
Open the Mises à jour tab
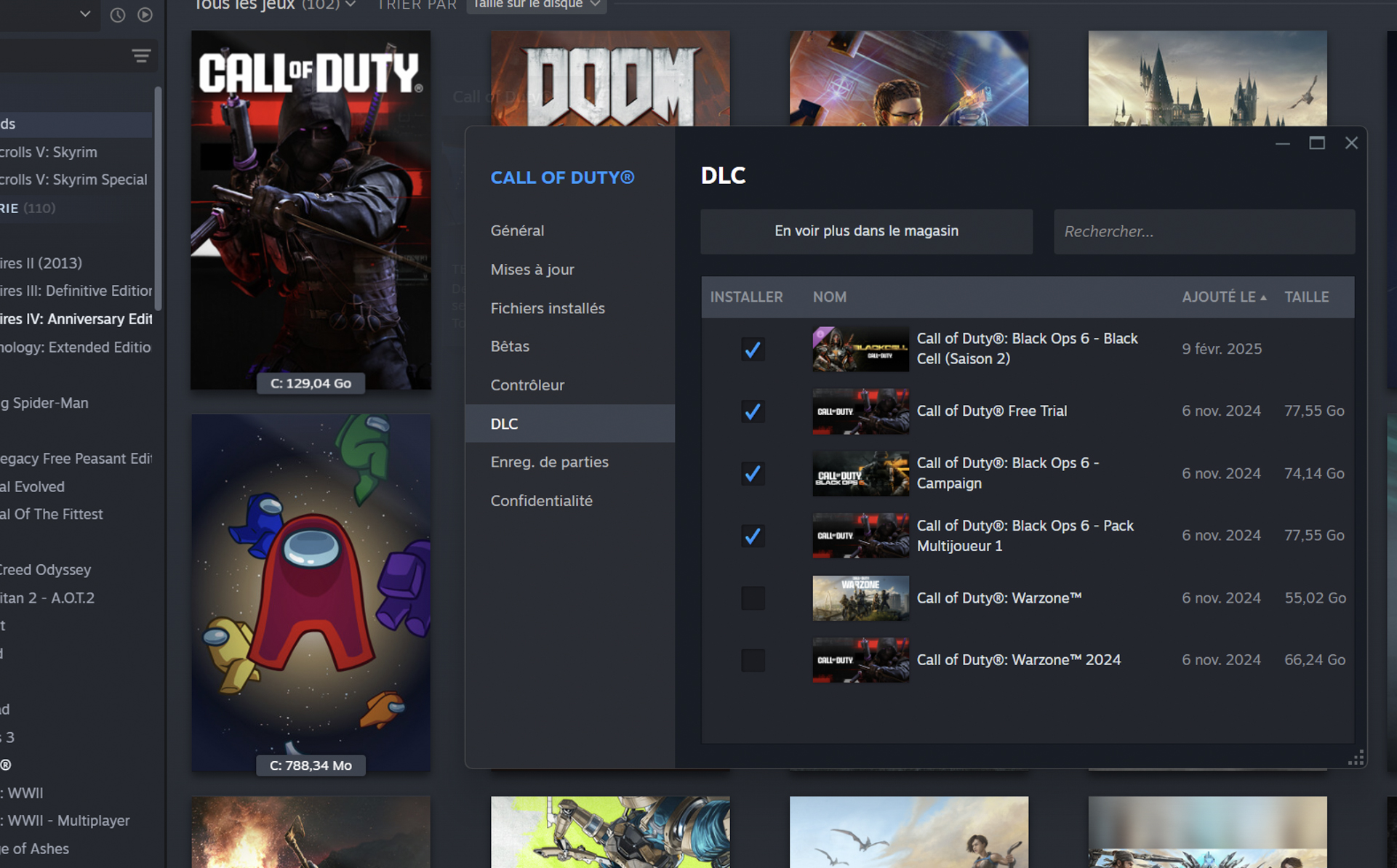click(569, 269)
